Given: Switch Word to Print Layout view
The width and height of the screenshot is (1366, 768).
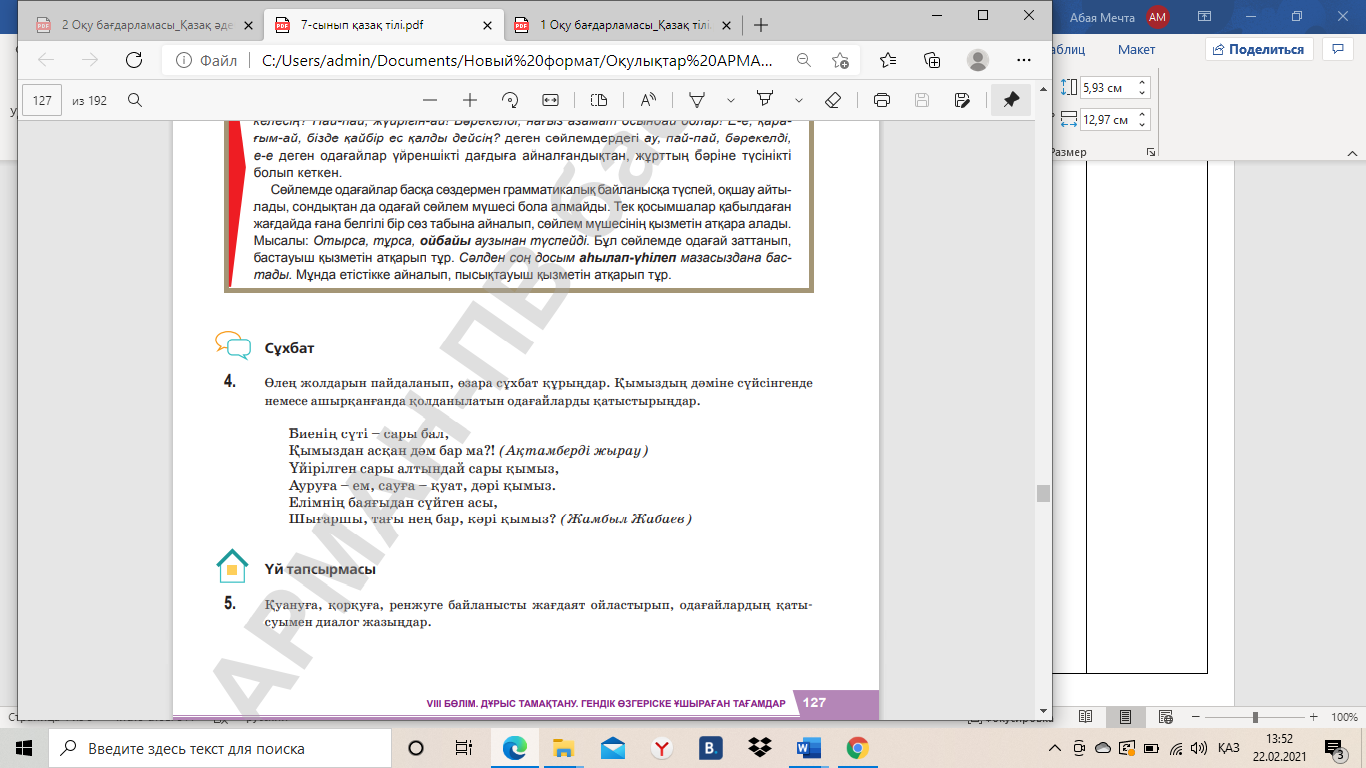Looking at the screenshot, I should tap(1126, 717).
